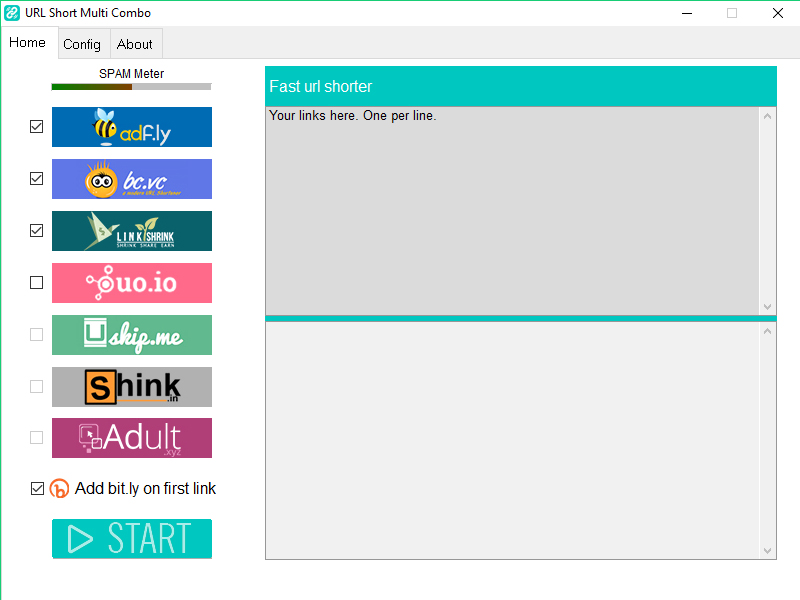Uncheck the LinkShrink checkbox
The image size is (800, 600).
[36, 231]
